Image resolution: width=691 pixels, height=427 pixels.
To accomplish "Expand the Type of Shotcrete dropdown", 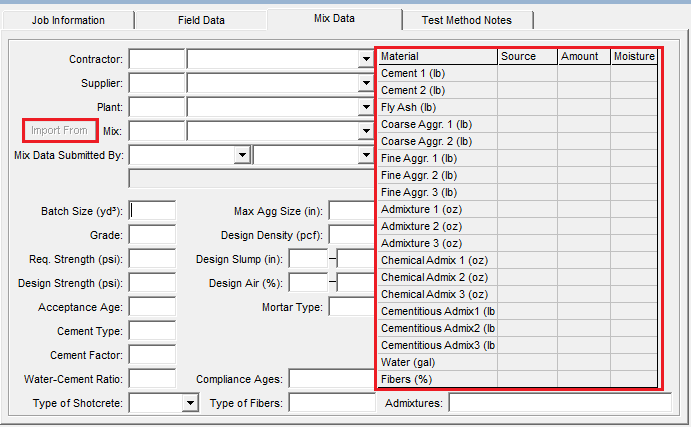I will (x=190, y=403).
